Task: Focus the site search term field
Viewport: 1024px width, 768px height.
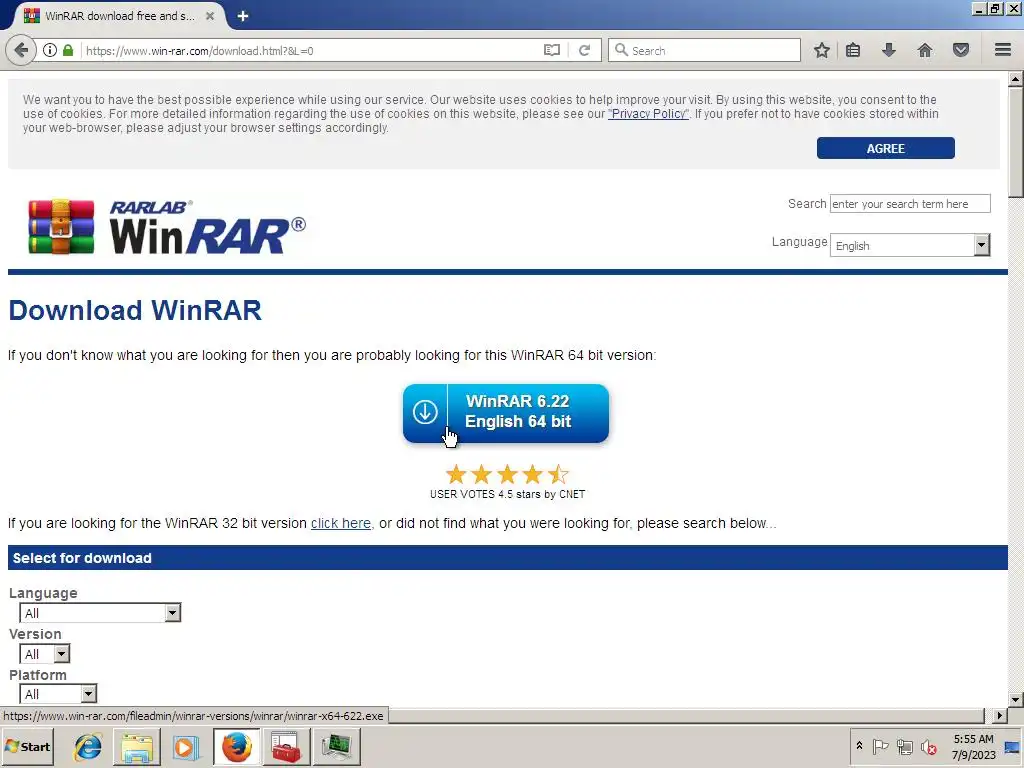Action: [x=910, y=204]
